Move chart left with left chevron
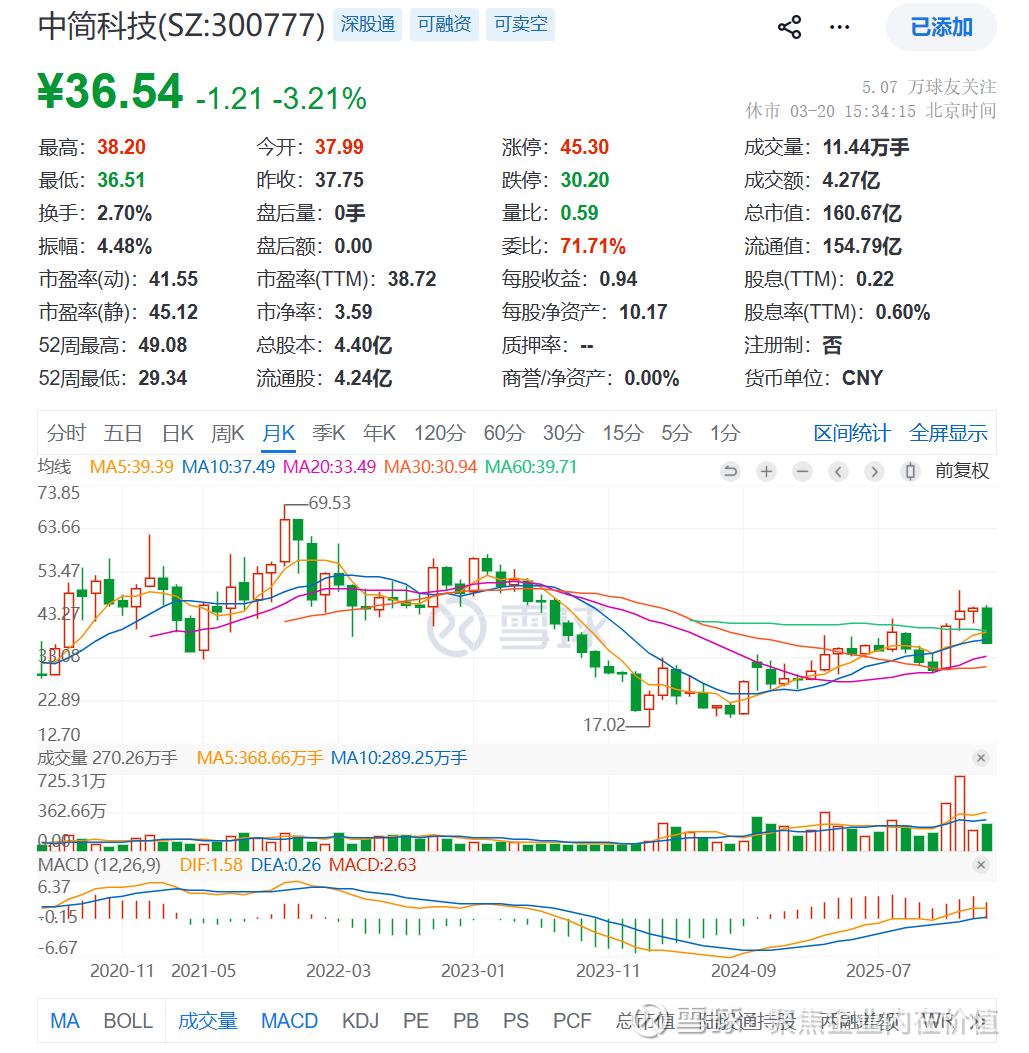The width and height of the screenshot is (1029, 1053). [x=838, y=471]
